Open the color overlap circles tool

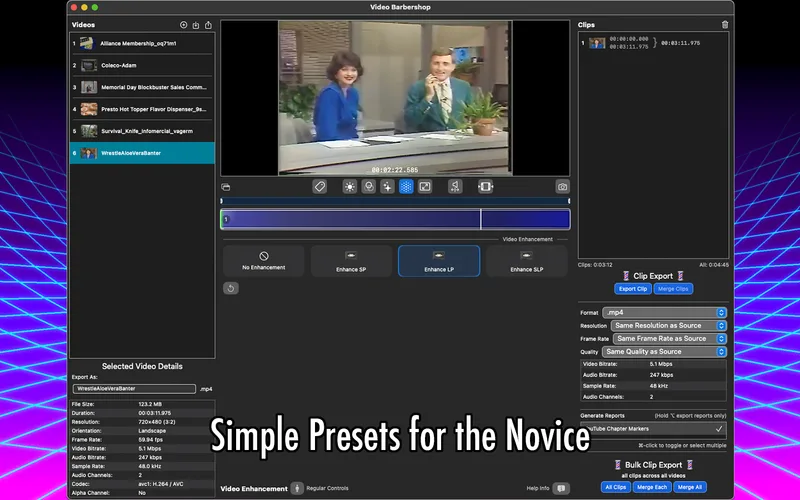click(368, 187)
